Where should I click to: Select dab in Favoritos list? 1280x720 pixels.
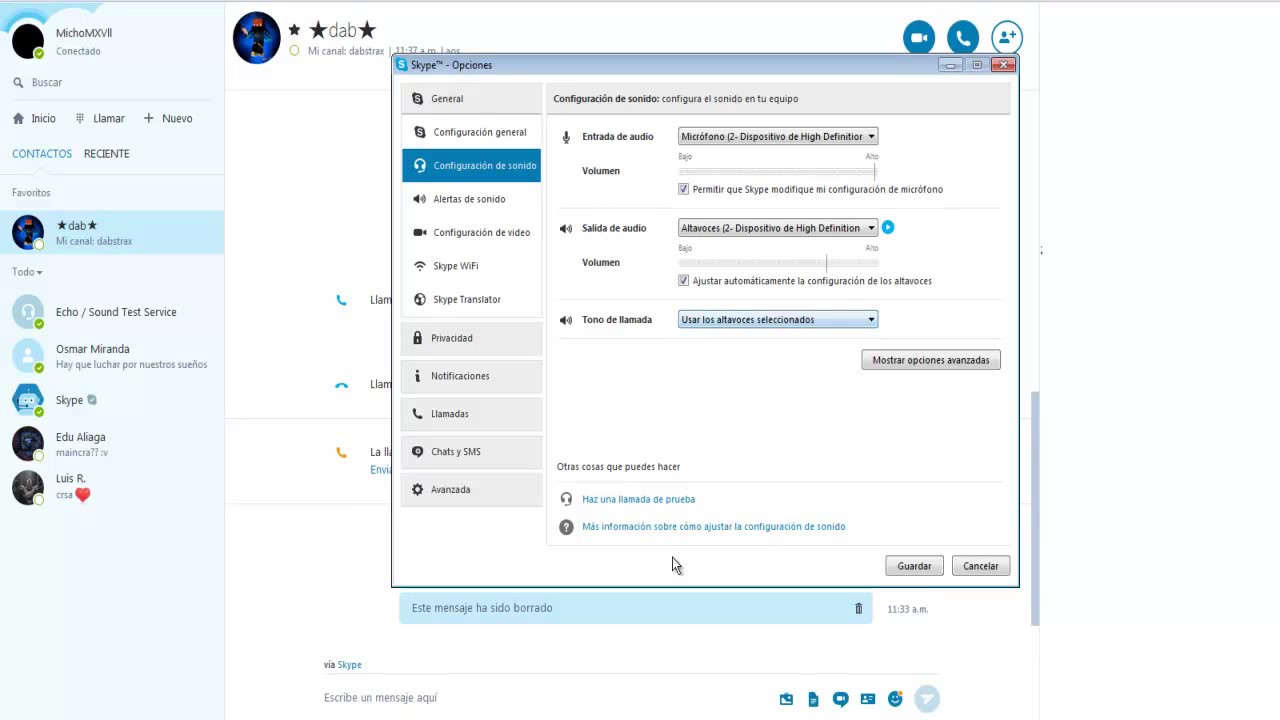(x=112, y=232)
